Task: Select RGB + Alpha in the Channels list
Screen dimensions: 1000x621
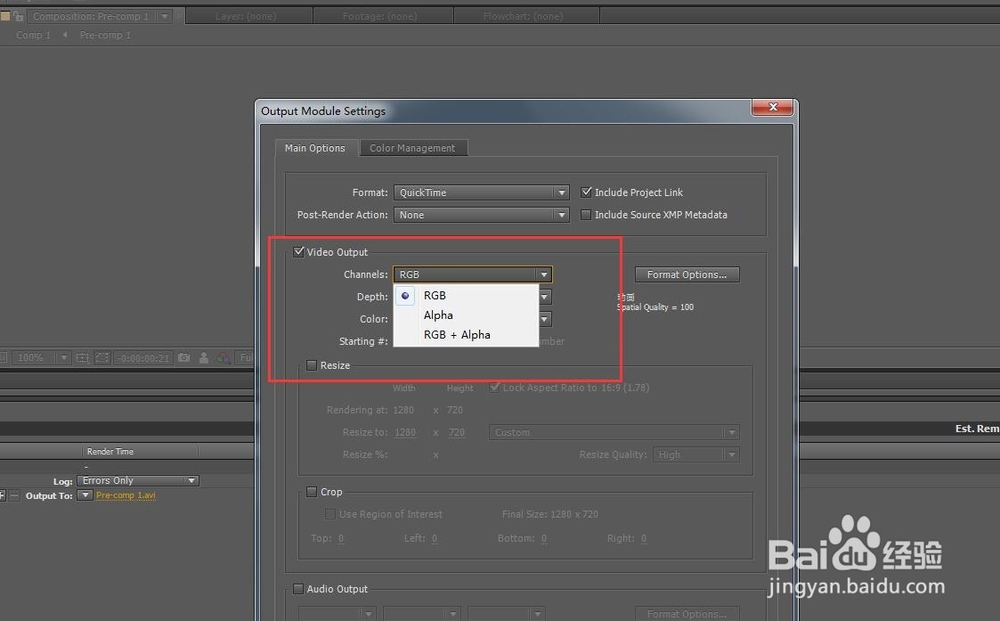Action: pyautogui.click(x=466, y=335)
